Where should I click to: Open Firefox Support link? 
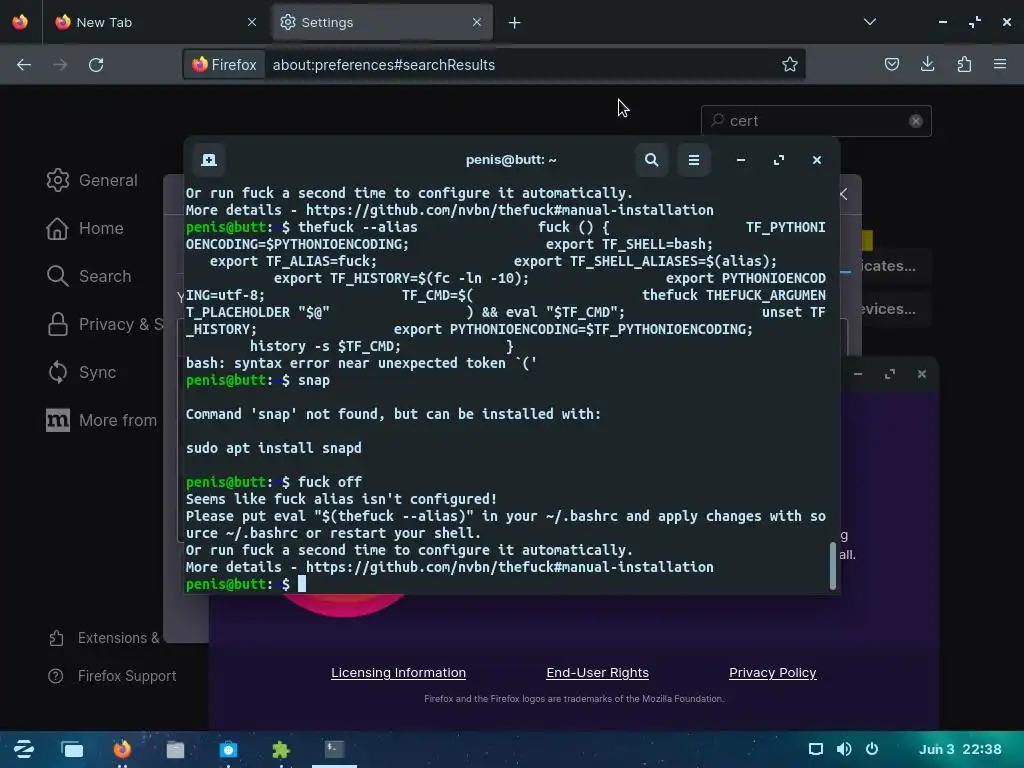(112, 676)
